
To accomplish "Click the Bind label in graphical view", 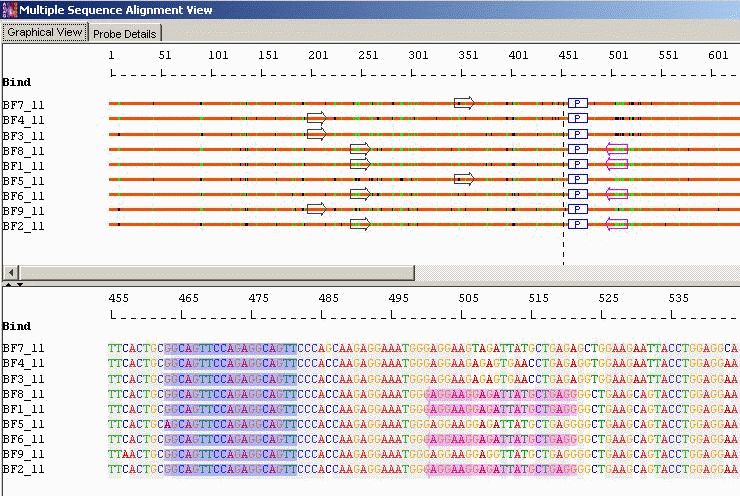I will tap(17, 82).
